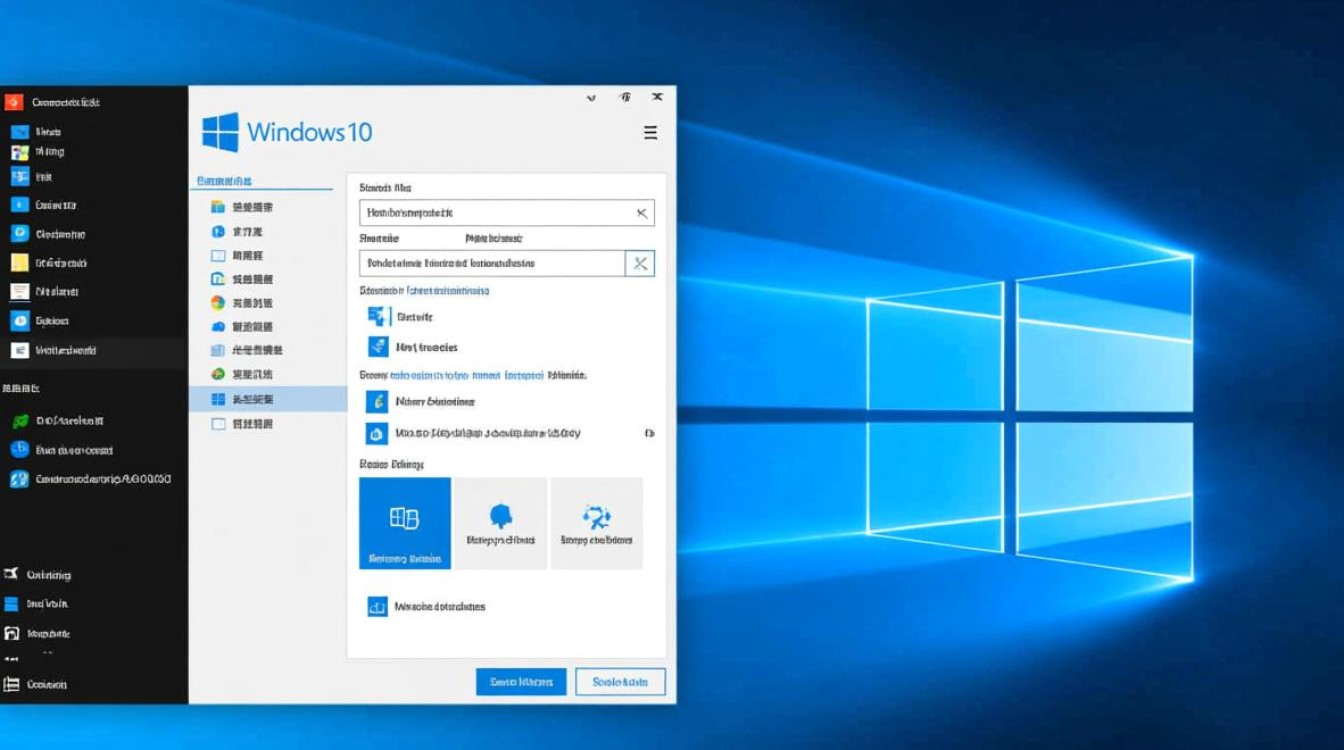Tick the empty square ending the navigation list

click(218, 424)
